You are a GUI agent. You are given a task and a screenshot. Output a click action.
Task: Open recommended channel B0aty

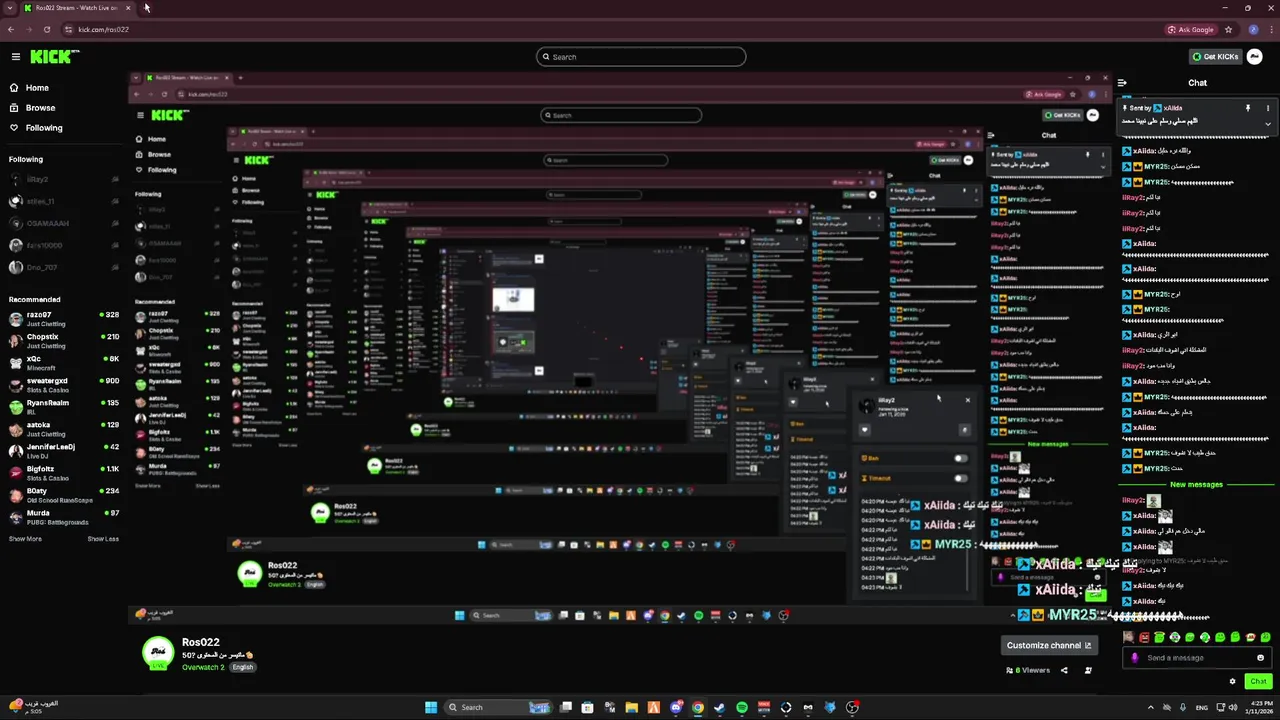tap(64, 495)
